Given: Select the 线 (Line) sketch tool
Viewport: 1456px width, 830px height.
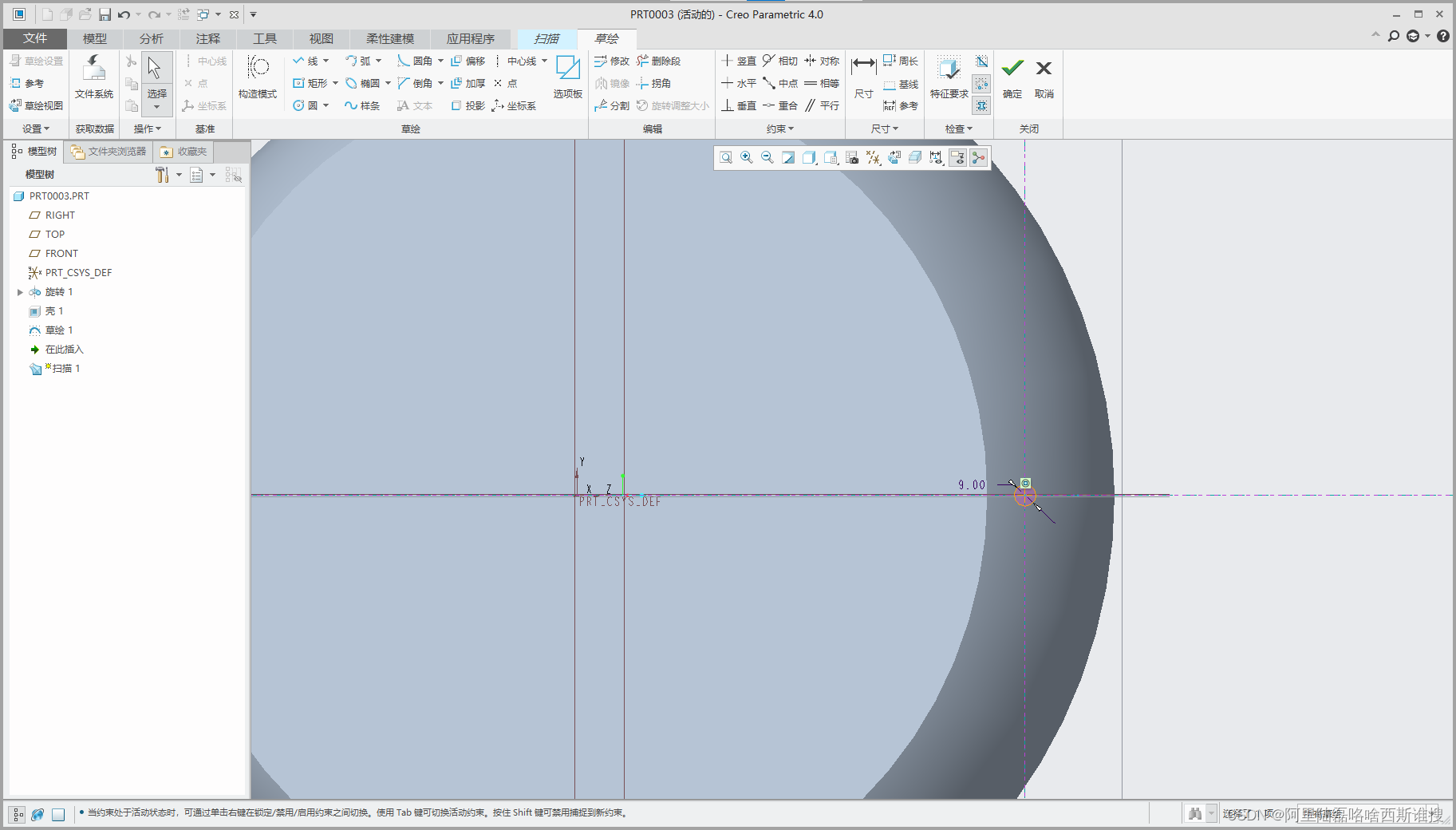Looking at the screenshot, I should pyautogui.click(x=306, y=61).
